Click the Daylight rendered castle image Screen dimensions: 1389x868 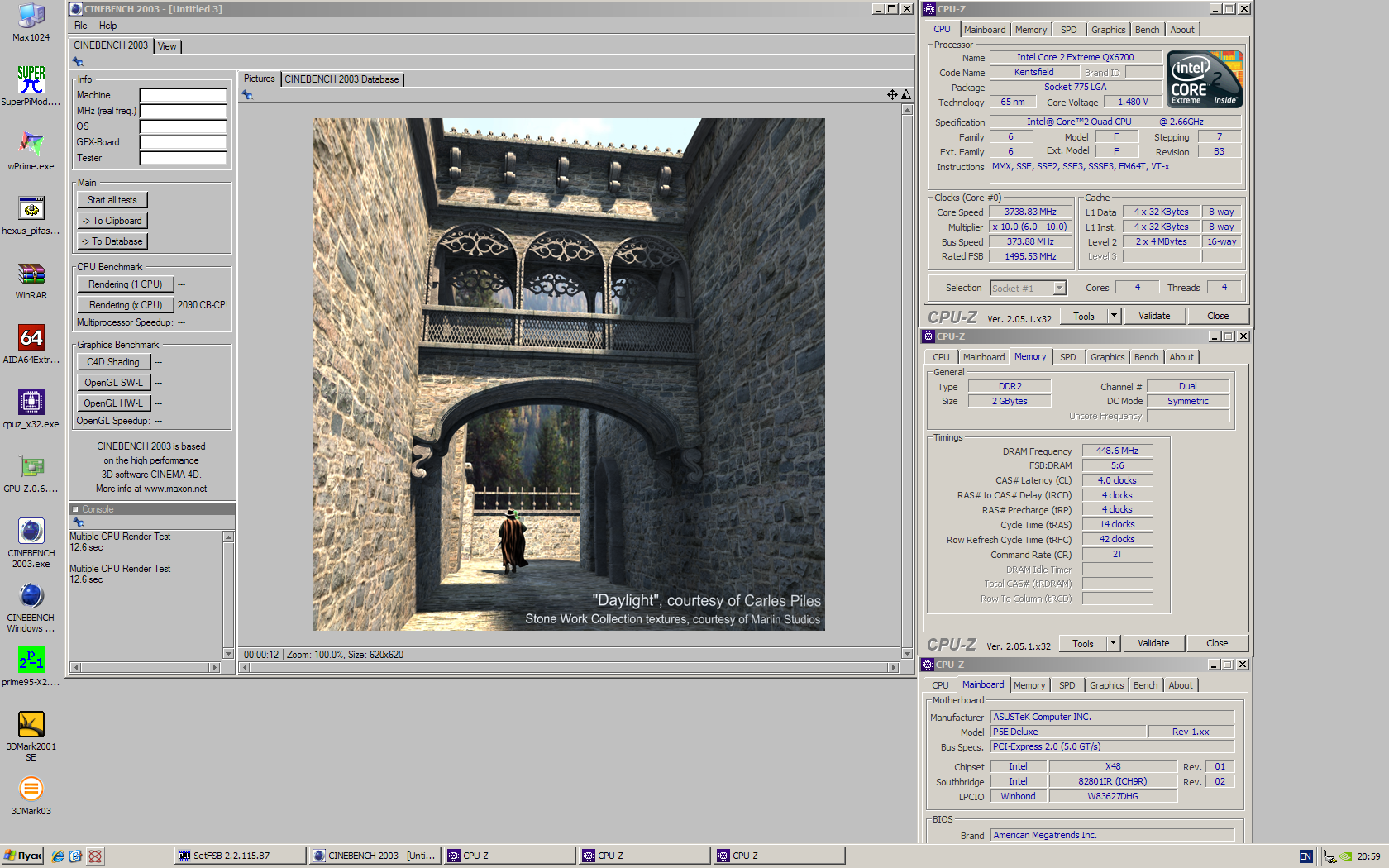click(569, 374)
